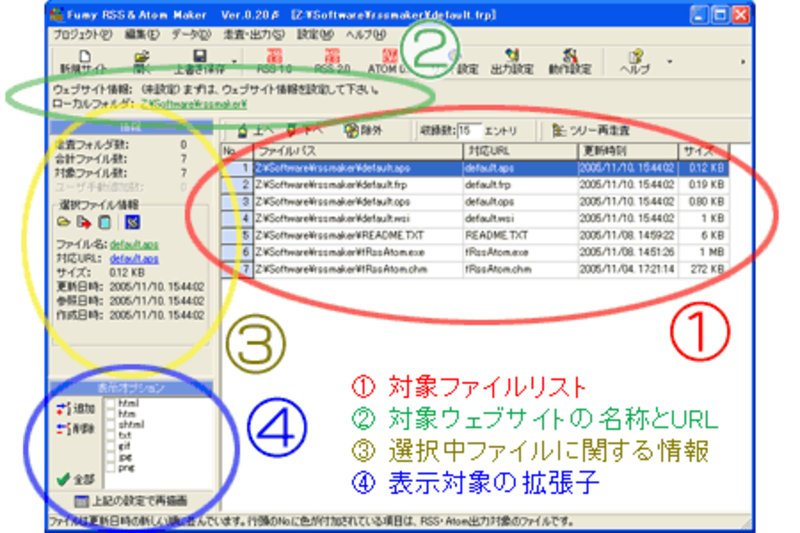Viewport: 800px width, 533px height.
Task: Open dropdown arrow next to ヘルプ toolbar icon
Action: tap(669, 62)
